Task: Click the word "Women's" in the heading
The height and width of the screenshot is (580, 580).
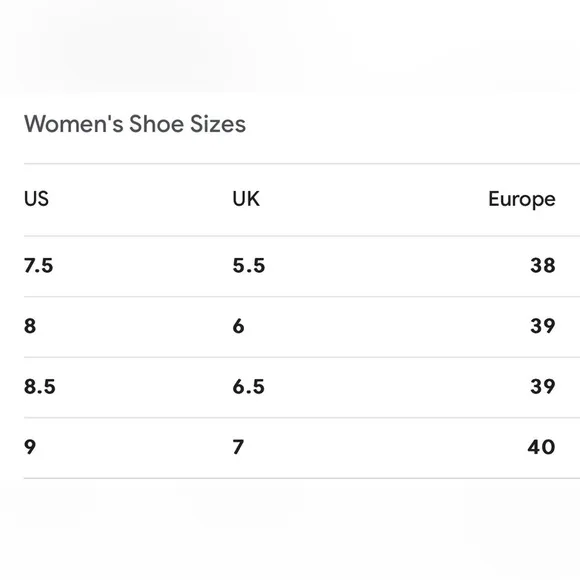Action: (74, 124)
